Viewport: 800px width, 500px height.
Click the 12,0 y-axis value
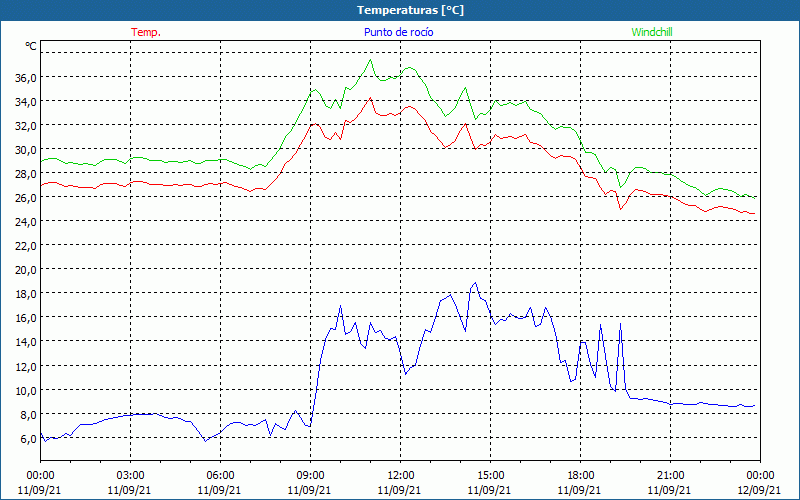click(26, 366)
